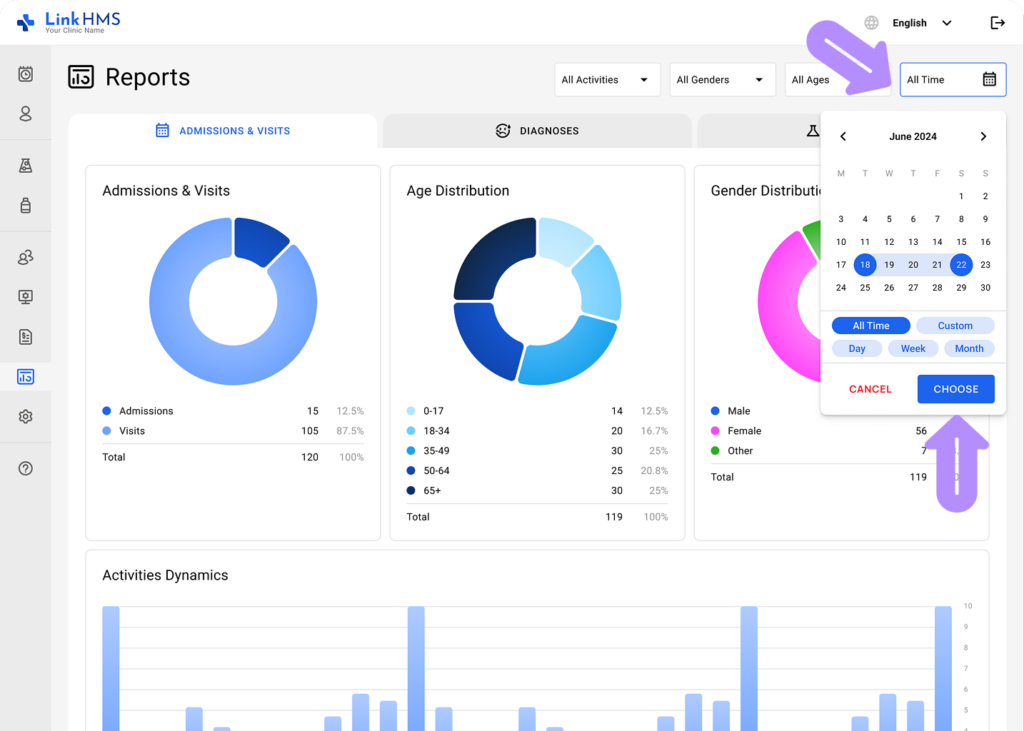
Task: Switch to Custom date range option
Action: (955, 325)
